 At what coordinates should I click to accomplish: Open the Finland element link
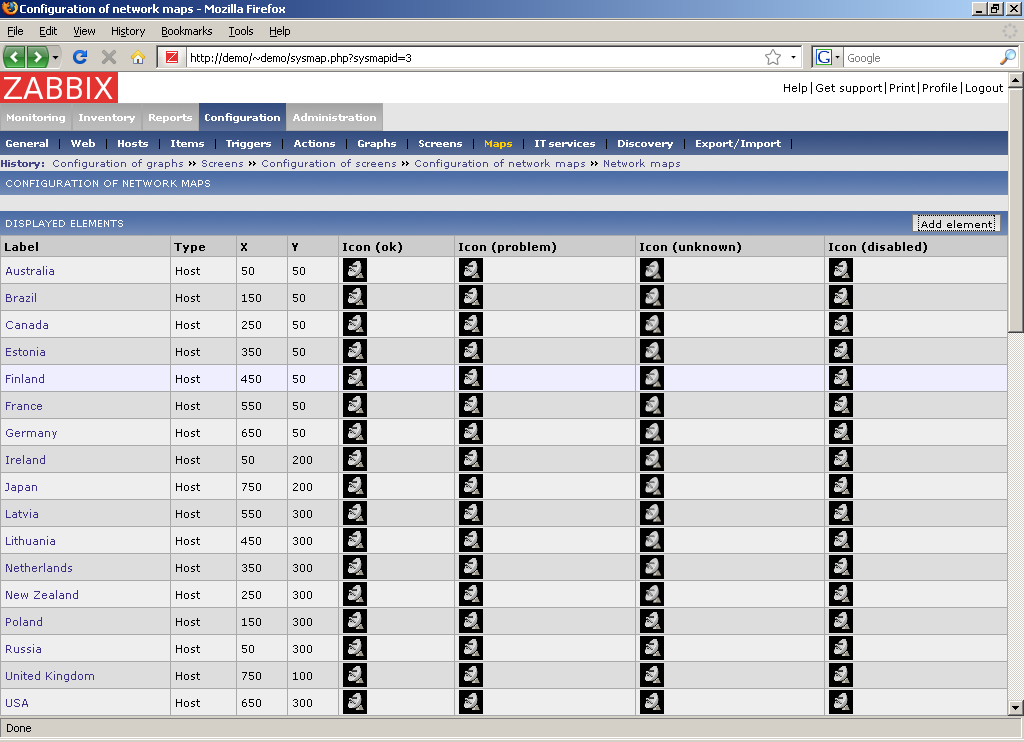(25, 379)
